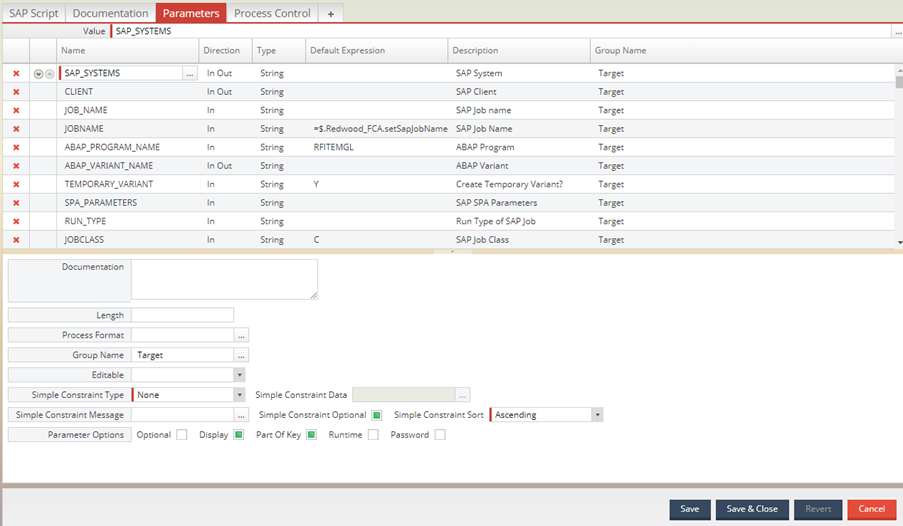
Task: Collapse the parameter details splitter handle
Action: 452,252
